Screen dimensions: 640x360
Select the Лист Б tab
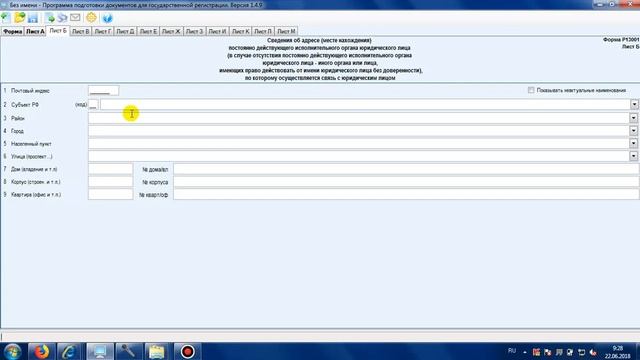point(58,31)
